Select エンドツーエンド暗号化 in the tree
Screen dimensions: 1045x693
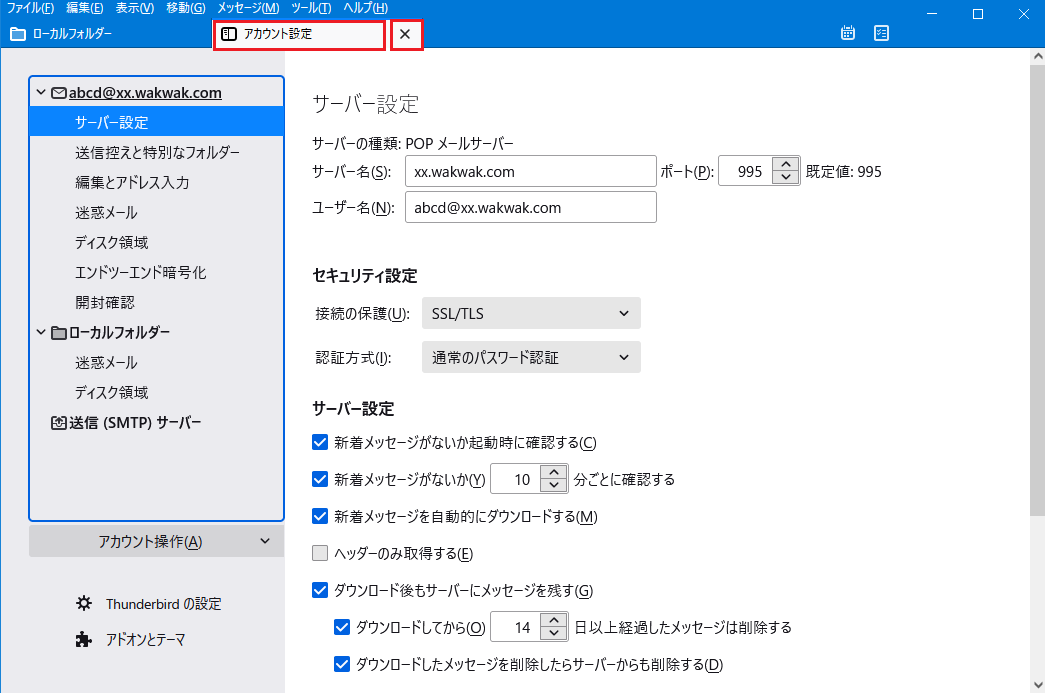coord(157,273)
